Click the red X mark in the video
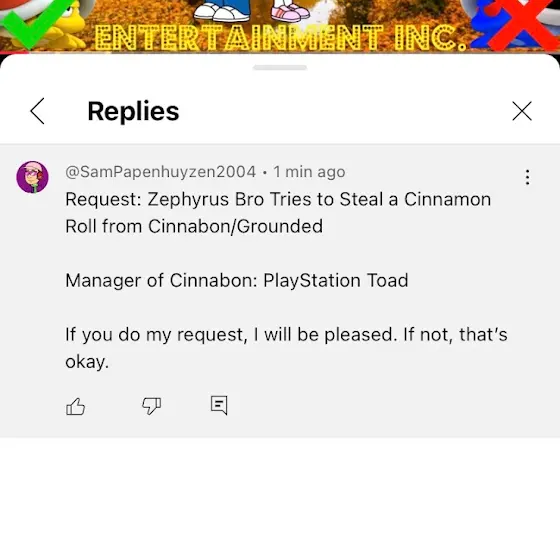This screenshot has height=560, width=560. 520,25
